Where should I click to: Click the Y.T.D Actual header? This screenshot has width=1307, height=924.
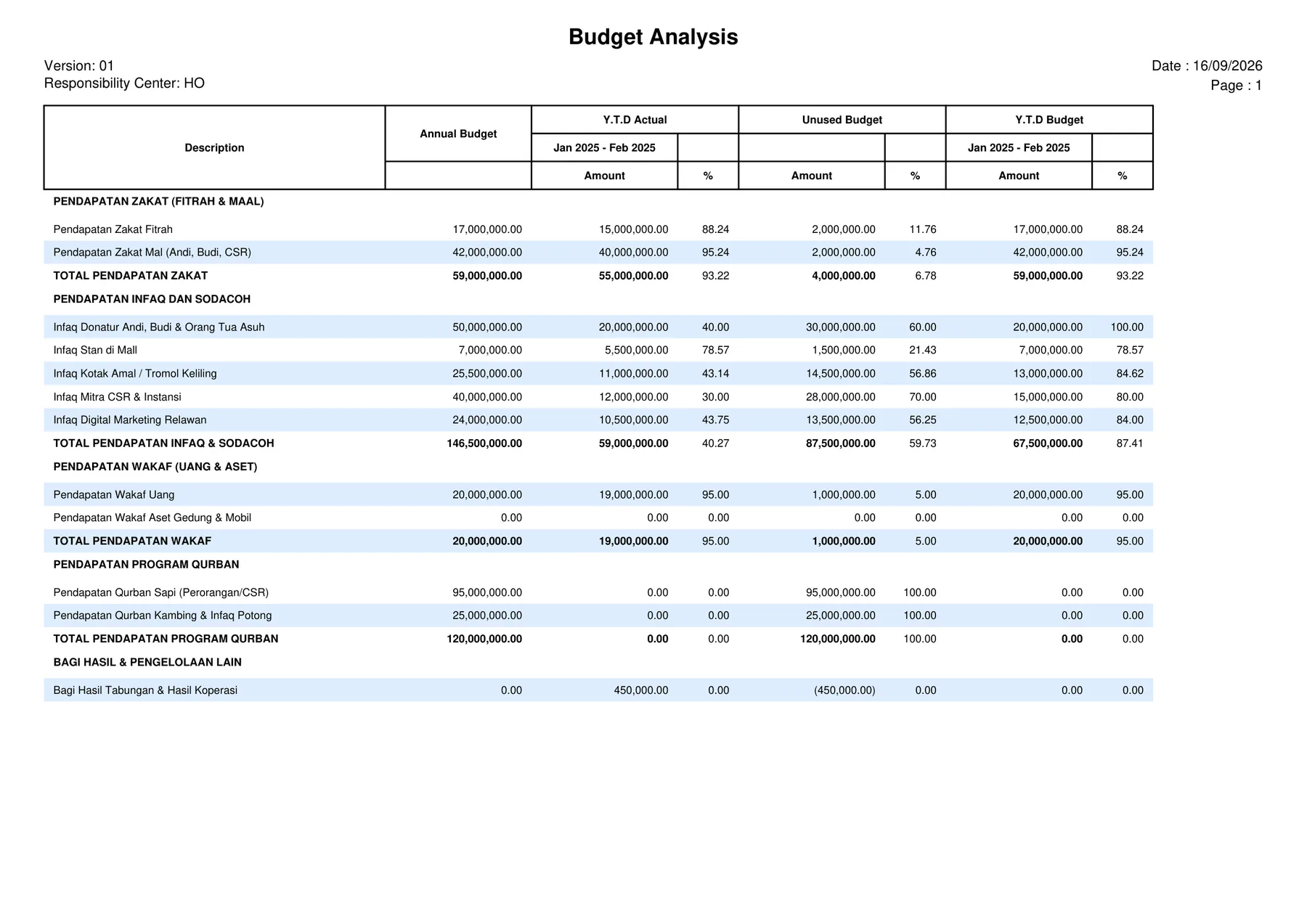[x=635, y=120]
